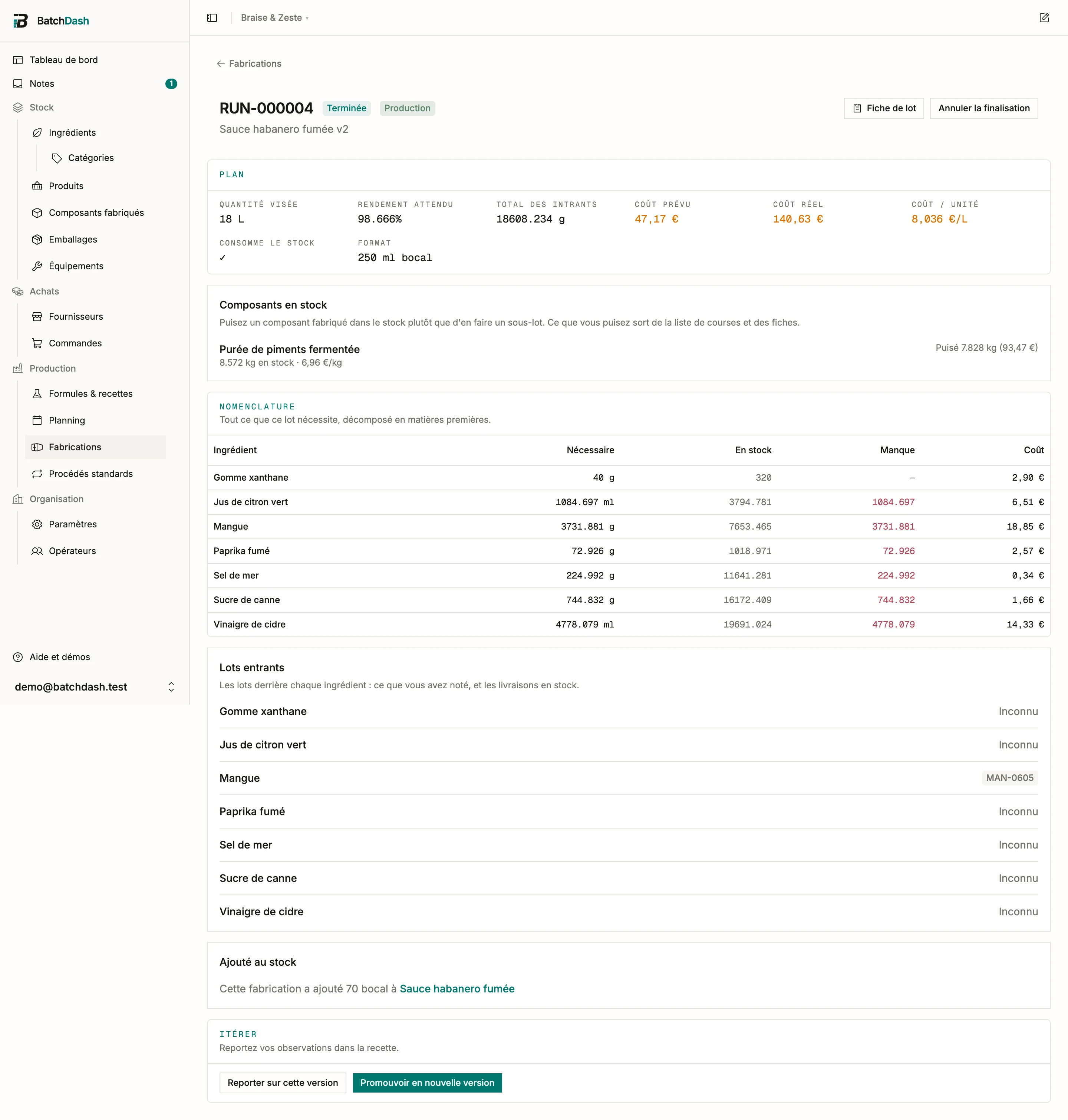Viewport: 1068px width, 1120px height.
Task: Click Annuler la finalisation
Action: tap(983, 108)
